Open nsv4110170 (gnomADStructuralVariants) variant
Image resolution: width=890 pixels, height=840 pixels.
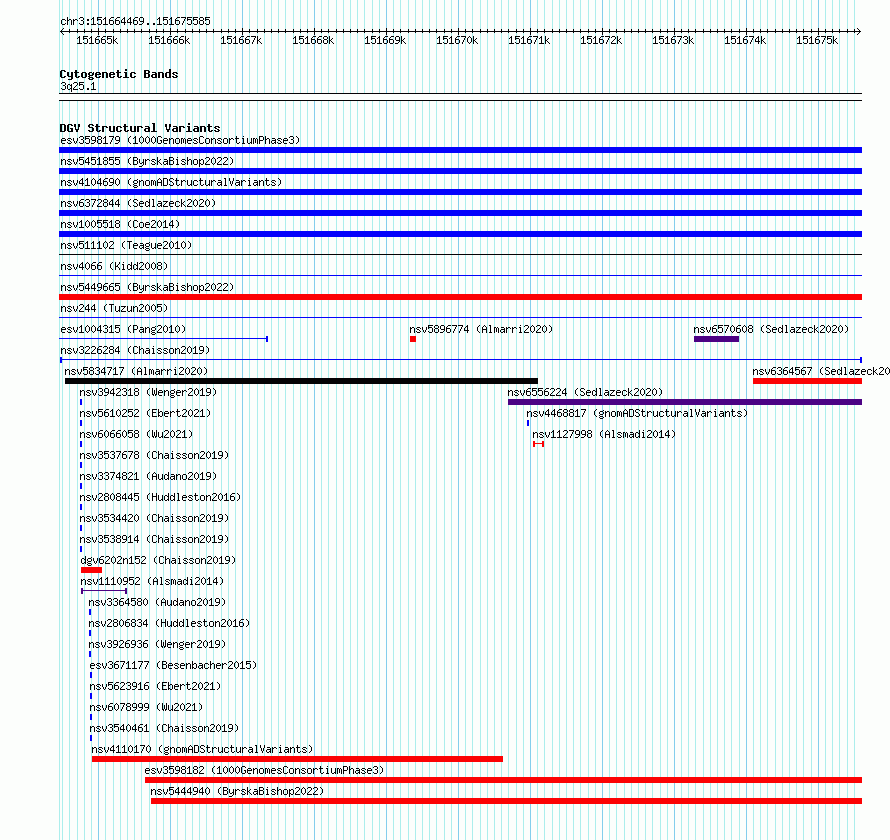click(x=202, y=749)
